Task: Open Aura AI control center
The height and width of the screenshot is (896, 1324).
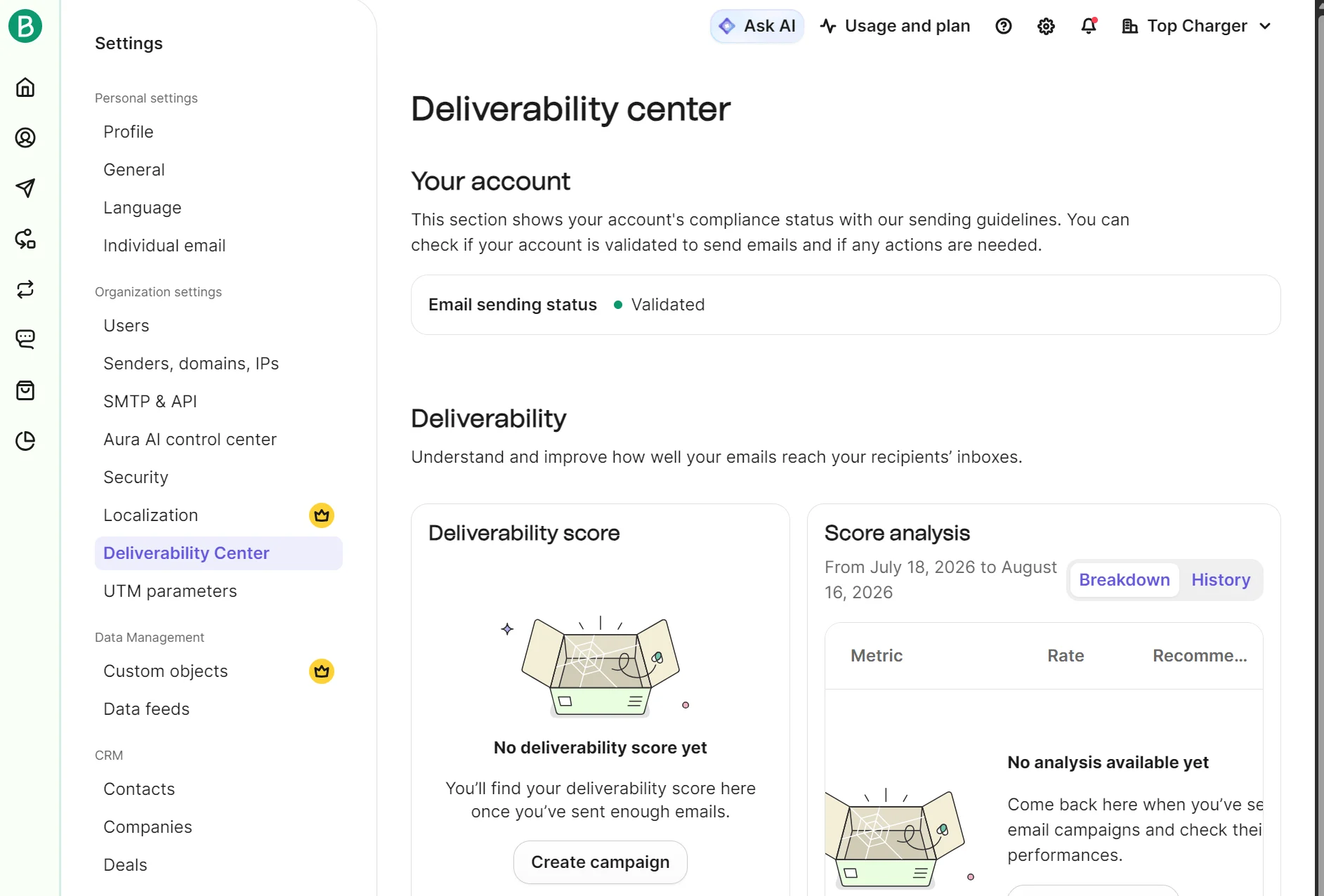Action: (190, 440)
